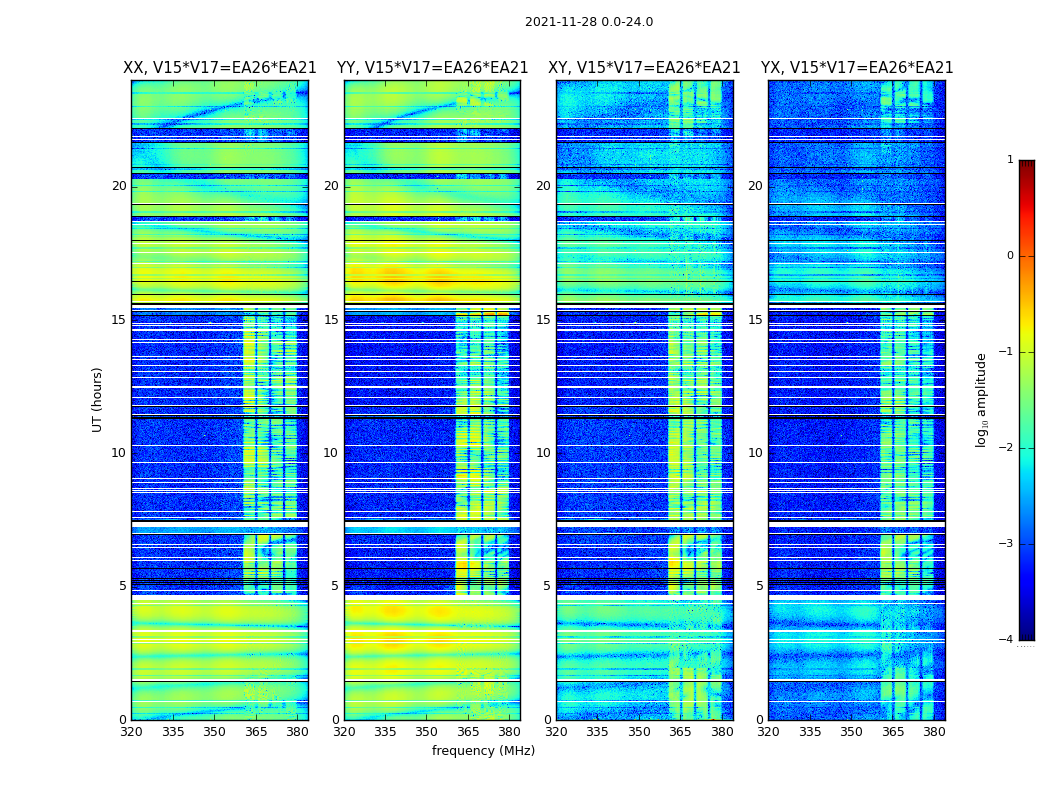The image size is (1050, 800).
Task: Click the figure title '2021-11-28 0.0-24.0'
Action: [588, 22]
